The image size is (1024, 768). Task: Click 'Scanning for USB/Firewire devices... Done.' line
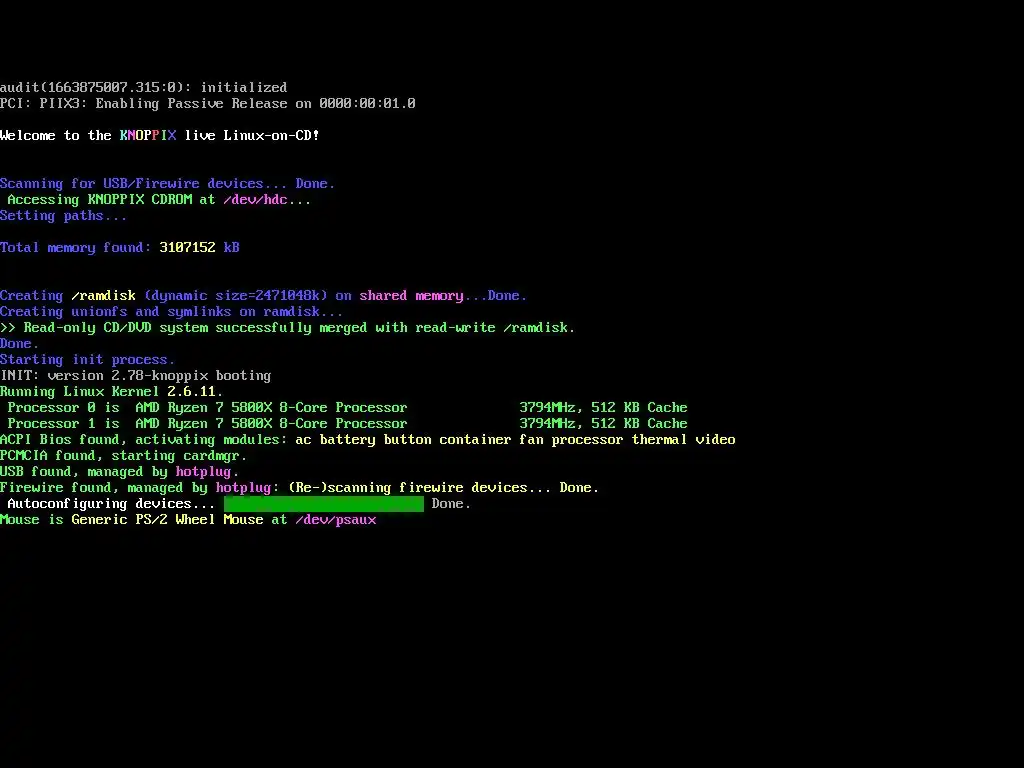point(167,184)
